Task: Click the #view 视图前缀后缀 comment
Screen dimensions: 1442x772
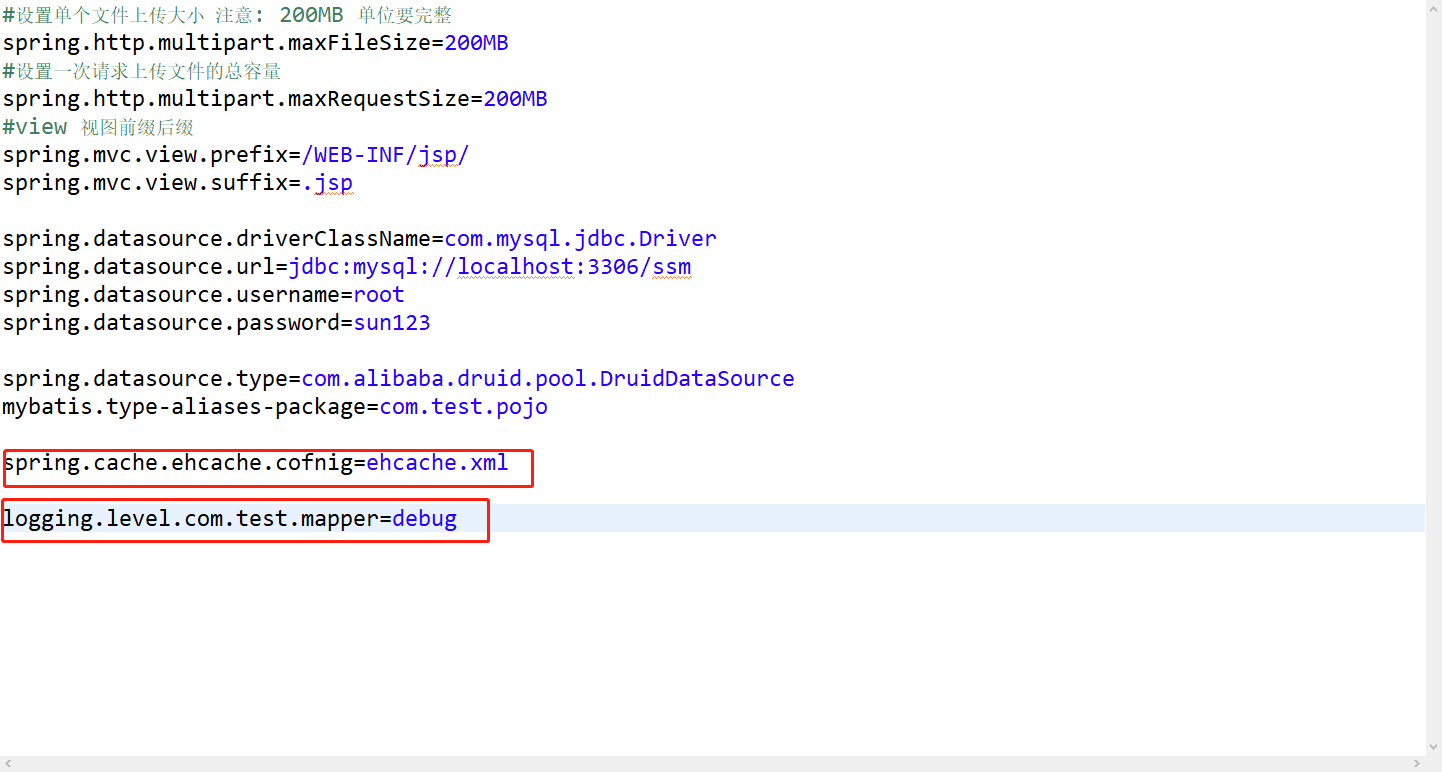Action: [x=98, y=127]
